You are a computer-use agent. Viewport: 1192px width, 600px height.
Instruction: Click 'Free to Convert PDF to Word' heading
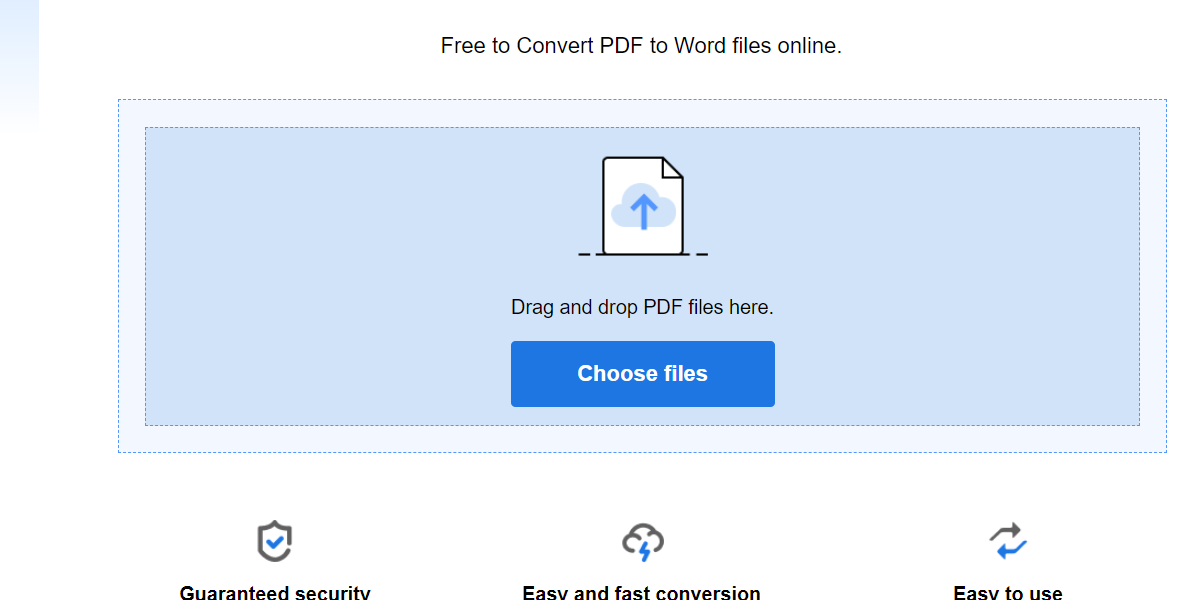[641, 46]
